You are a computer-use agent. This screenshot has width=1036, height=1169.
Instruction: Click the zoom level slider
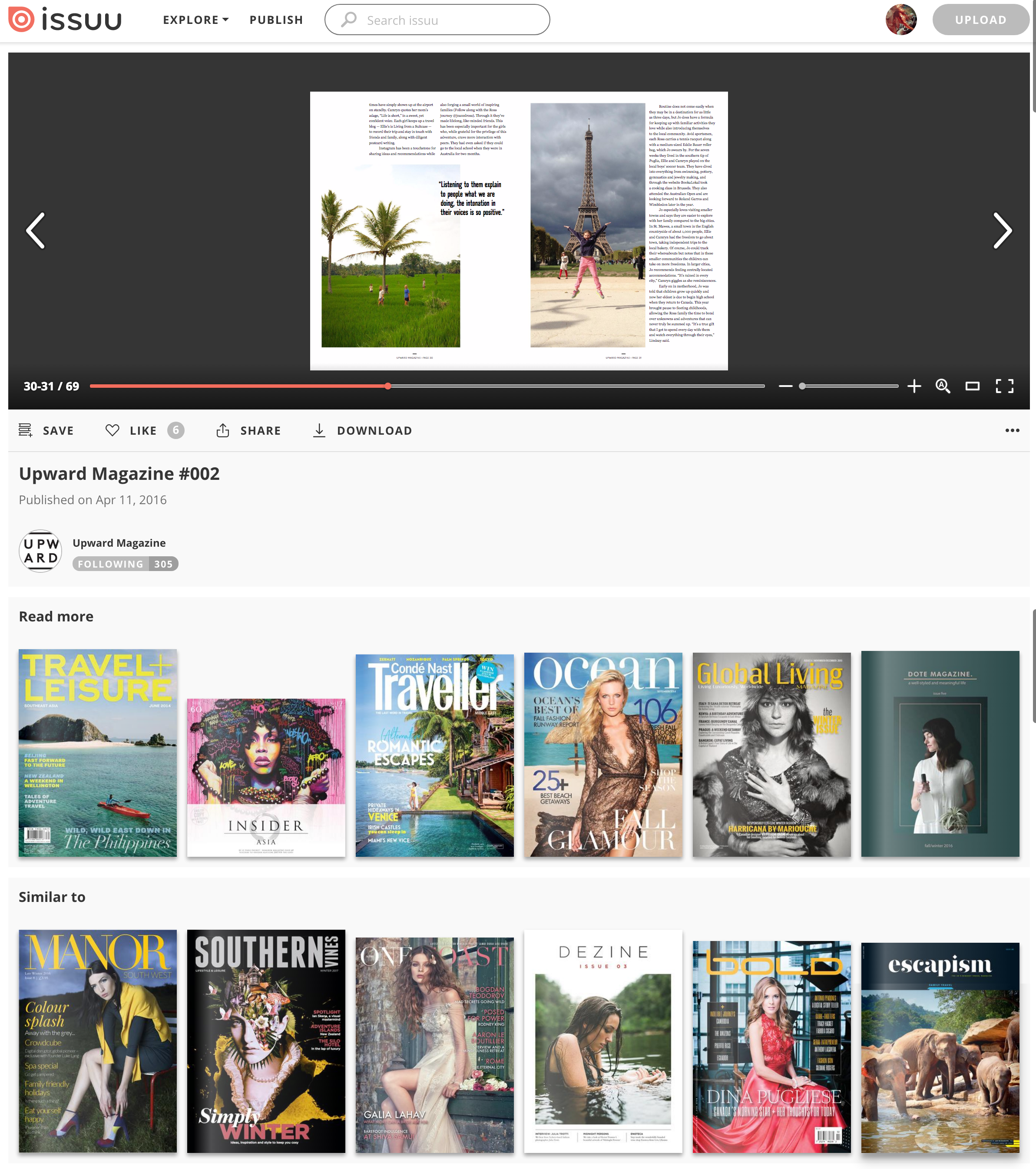pos(850,386)
